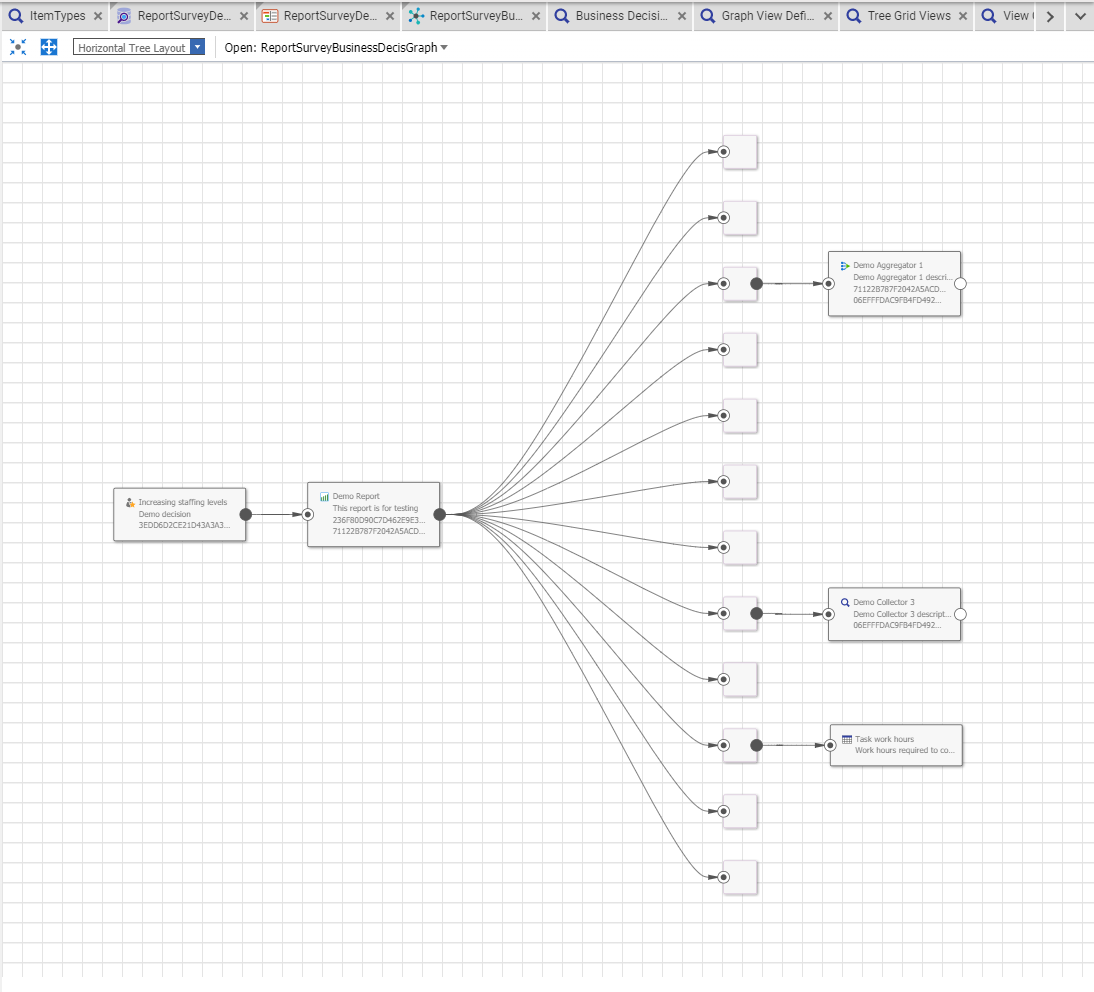Open the tab list chevron dropdown
Image resolution: width=1094 pixels, height=992 pixels.
[1080, 16]
